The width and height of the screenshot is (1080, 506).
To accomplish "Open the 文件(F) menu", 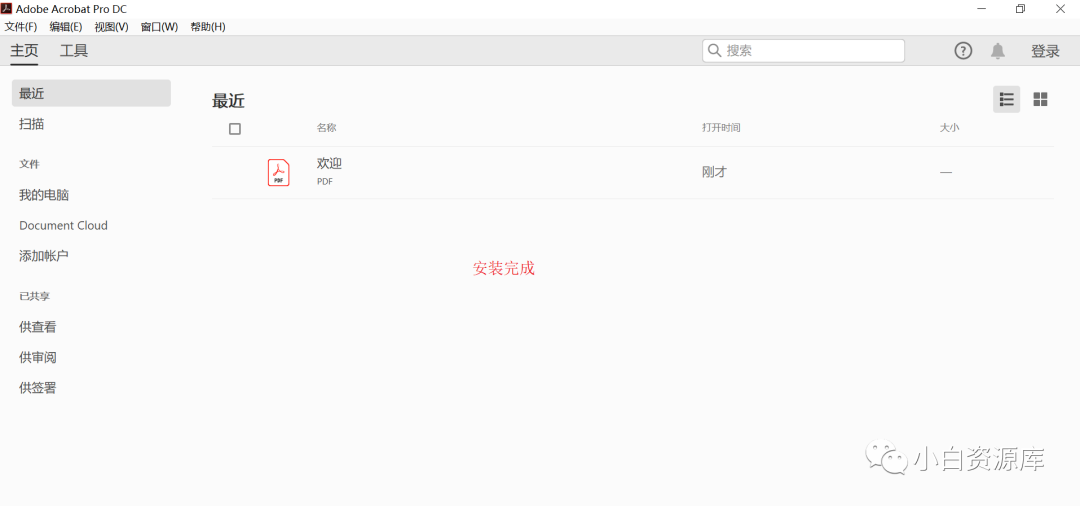I will point(21,27).
